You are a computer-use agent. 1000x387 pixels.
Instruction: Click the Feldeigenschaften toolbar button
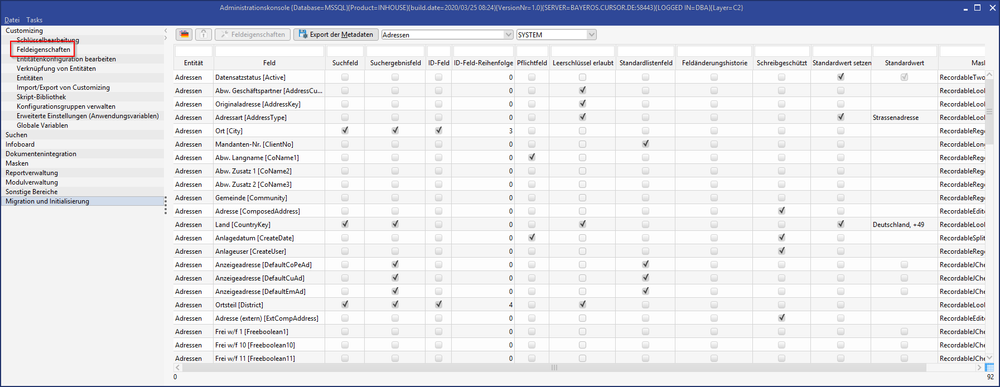click(253, 34)
